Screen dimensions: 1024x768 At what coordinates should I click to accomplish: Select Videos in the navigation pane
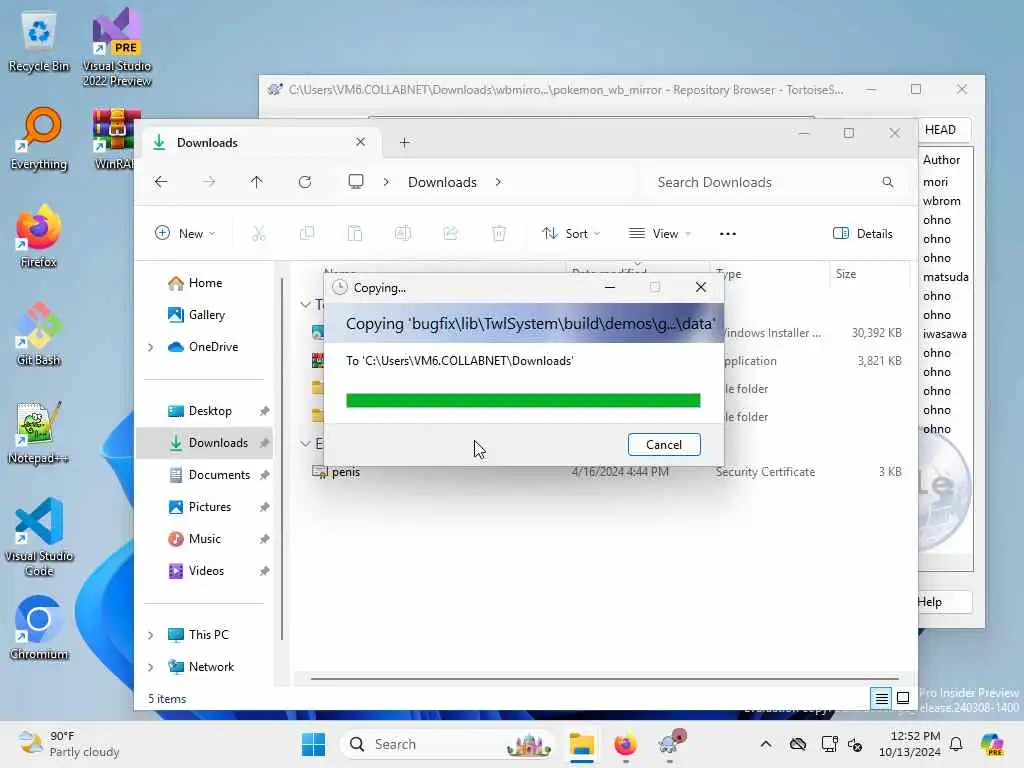(197, 571)
